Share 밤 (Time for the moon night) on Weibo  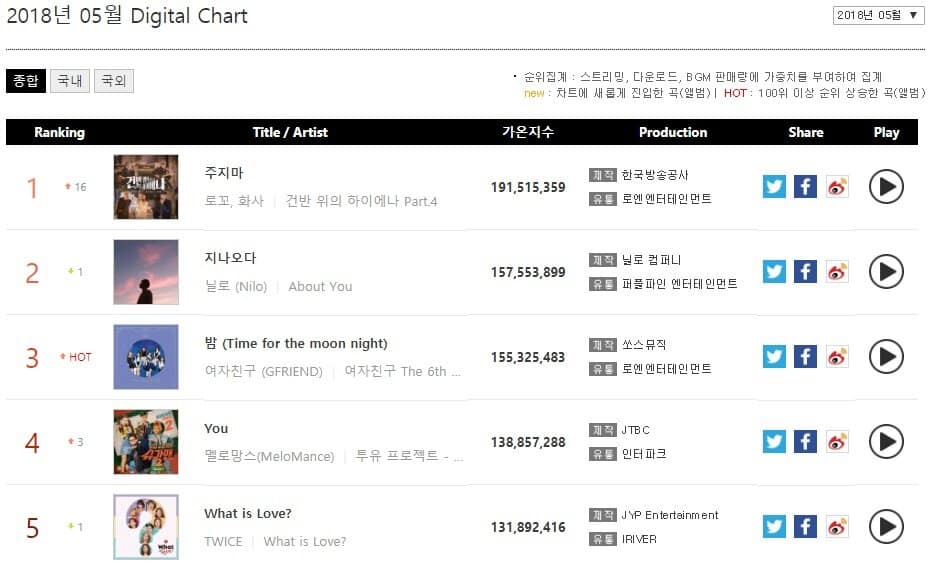click(837, 357)
